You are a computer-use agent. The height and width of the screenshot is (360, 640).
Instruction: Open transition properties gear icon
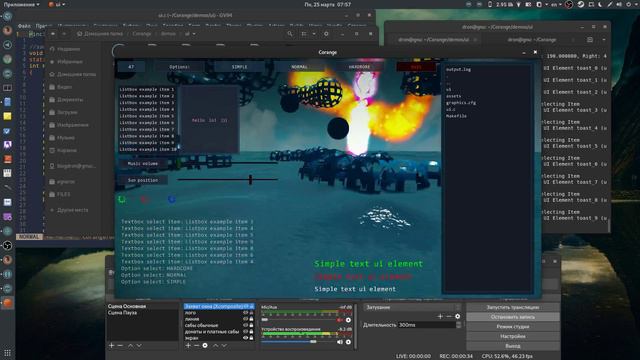point(458,316)
